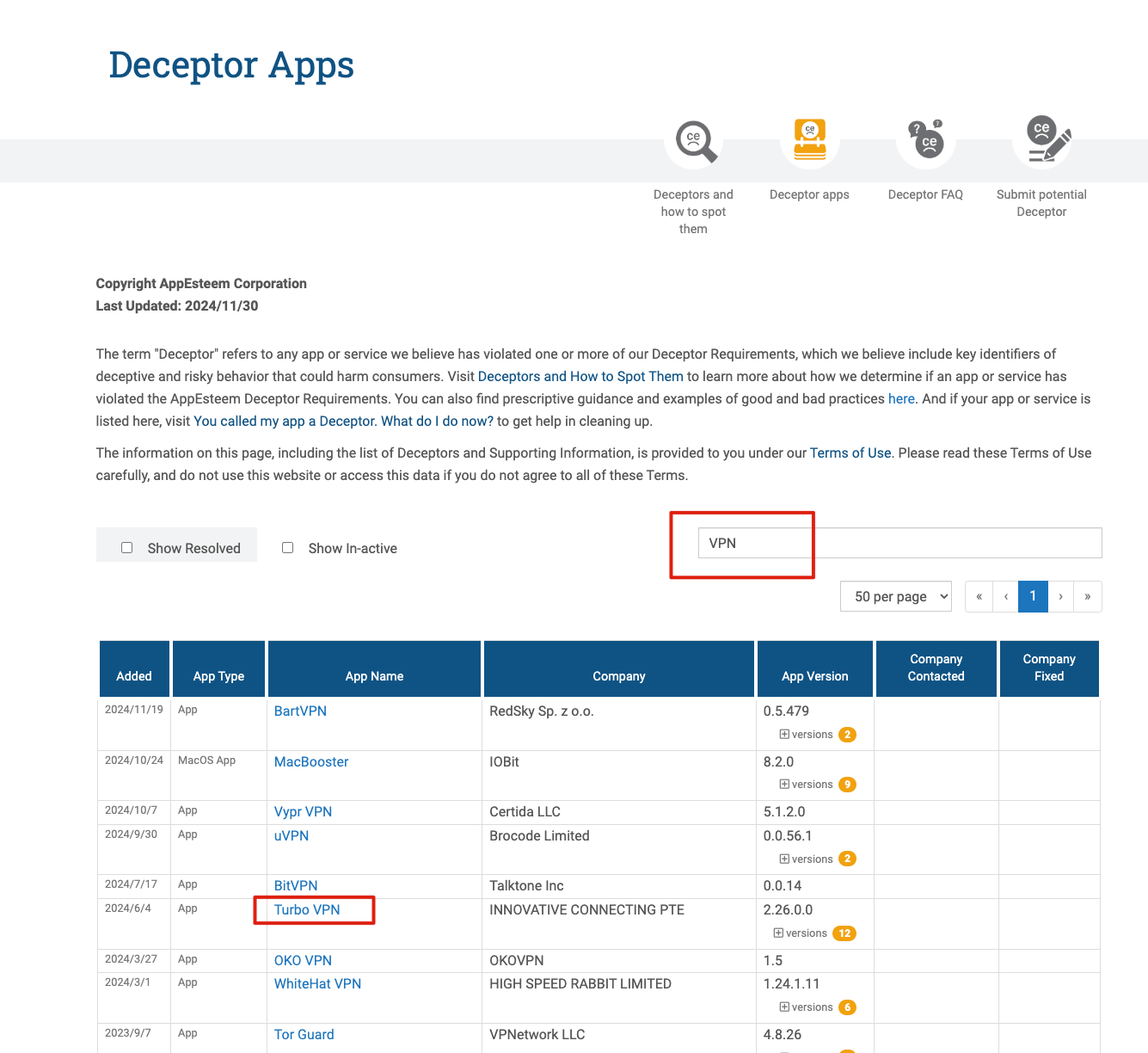The height and width of the screenshot is (1053, 1148).
Task: Toggle the Show In-active checkbox
Action: point(288,548)
